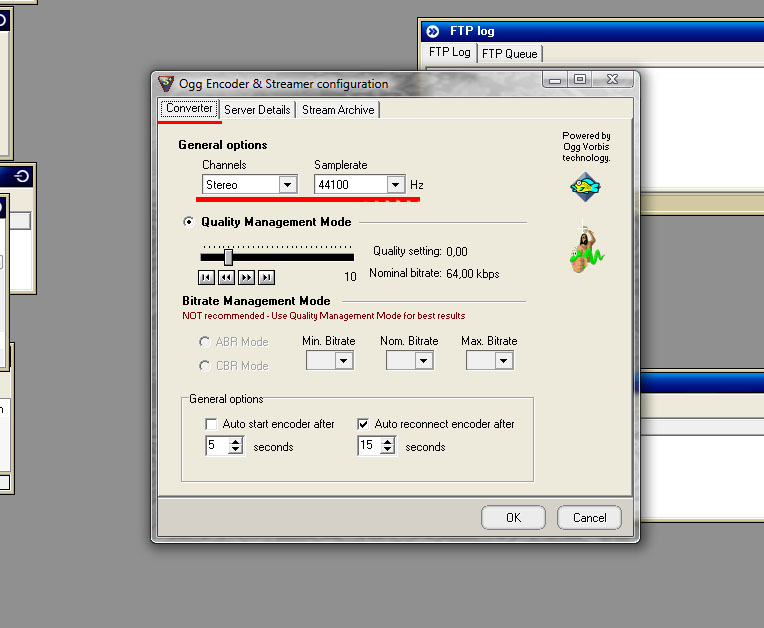Click the Ogg Vorbis fish logo
764x628 pixels.
click(x=585, y=187)
